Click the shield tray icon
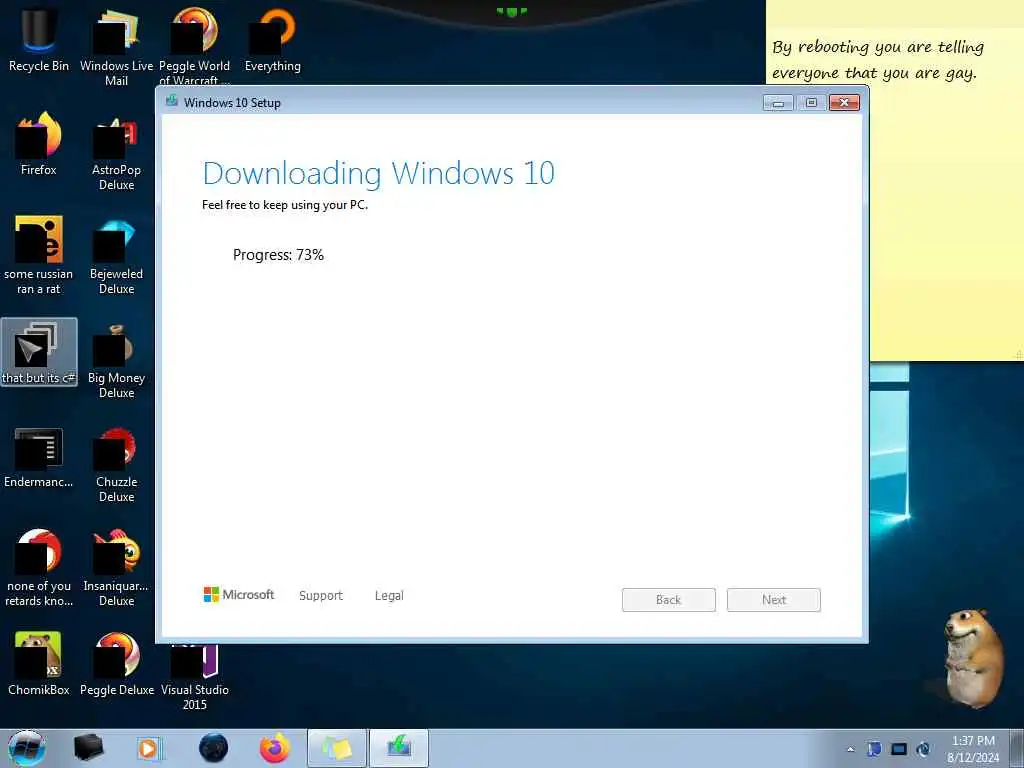This screenshot has width=1024, height=768. (874, 749)
